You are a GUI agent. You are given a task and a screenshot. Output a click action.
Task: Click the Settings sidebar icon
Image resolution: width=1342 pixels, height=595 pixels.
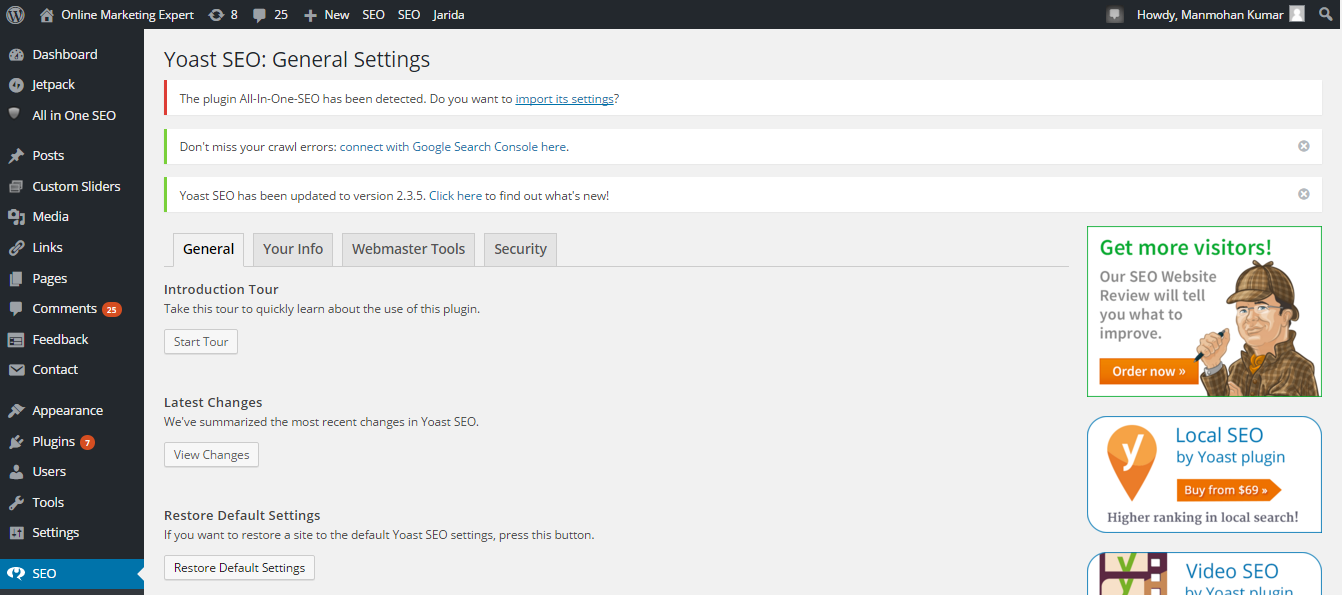pyautogui.click(x=16, y=533)
